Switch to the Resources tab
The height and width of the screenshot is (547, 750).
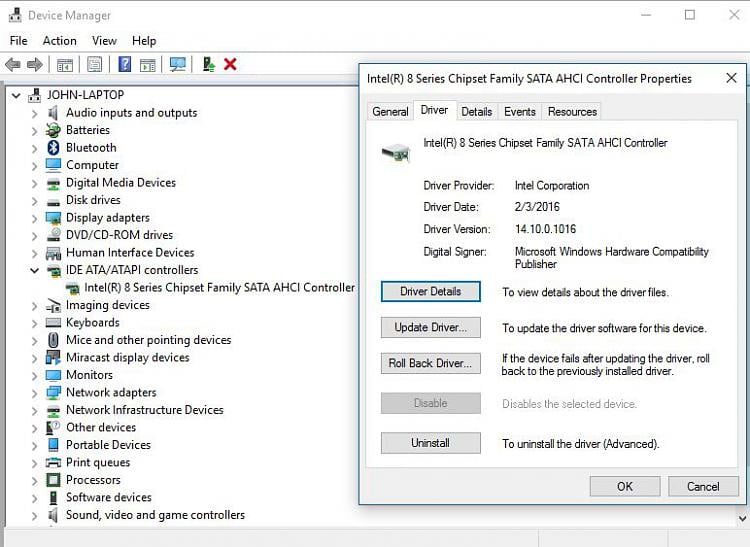572,111
